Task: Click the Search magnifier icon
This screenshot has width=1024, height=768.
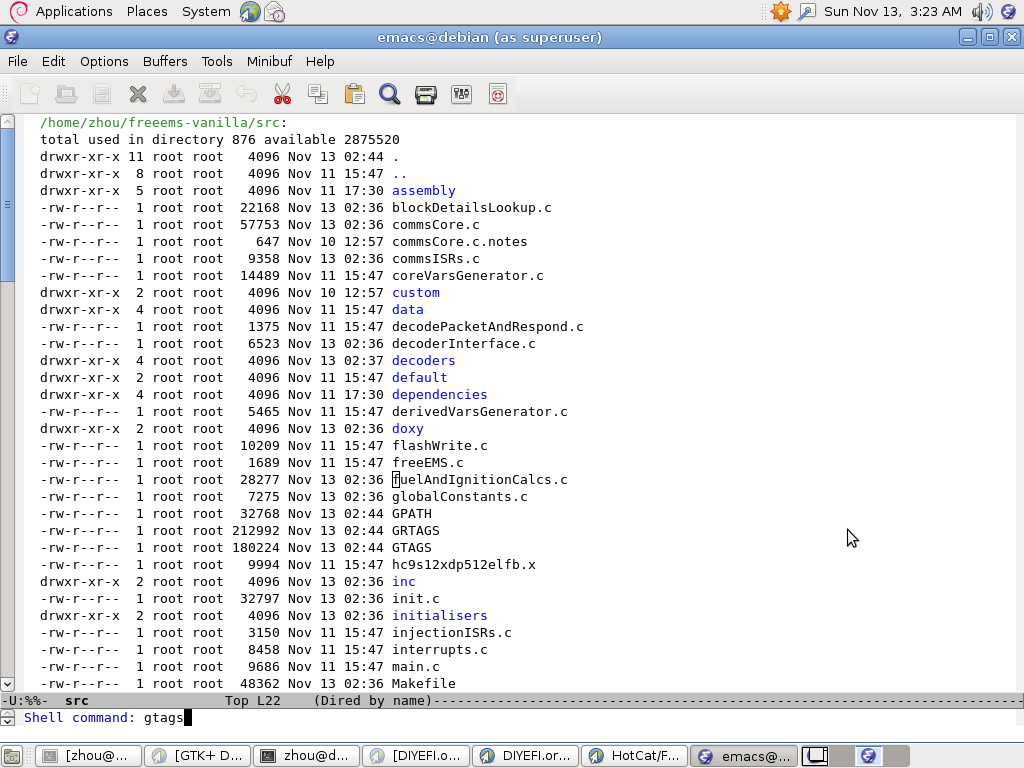Action: (x=390, y=94)
